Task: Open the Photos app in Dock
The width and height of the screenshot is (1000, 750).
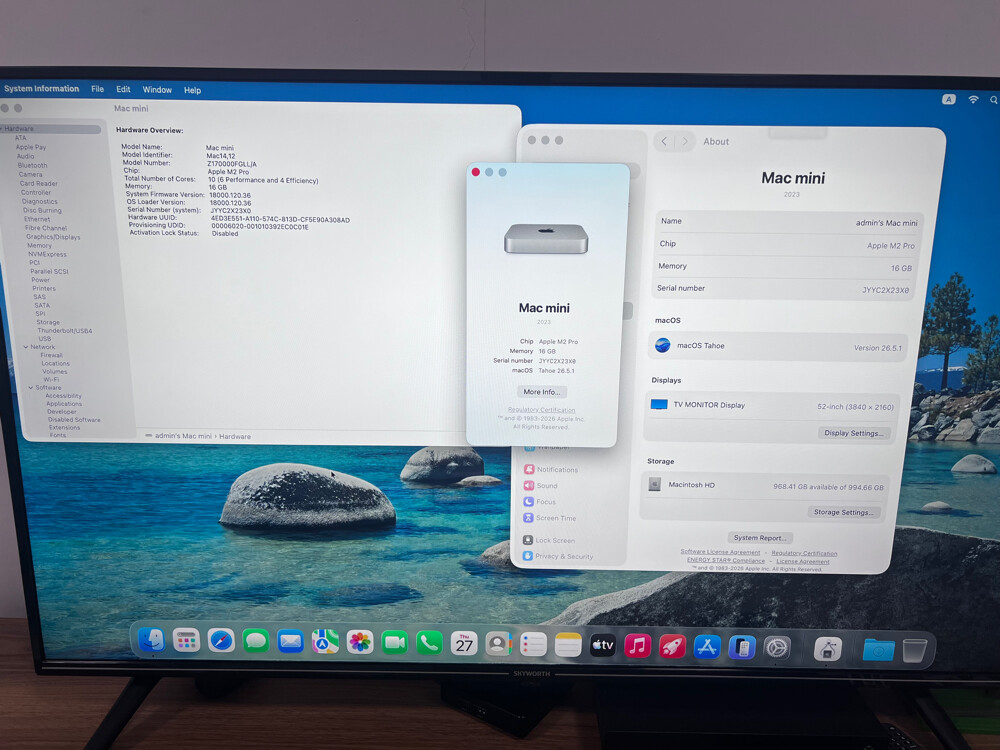Action: [360, 642]
